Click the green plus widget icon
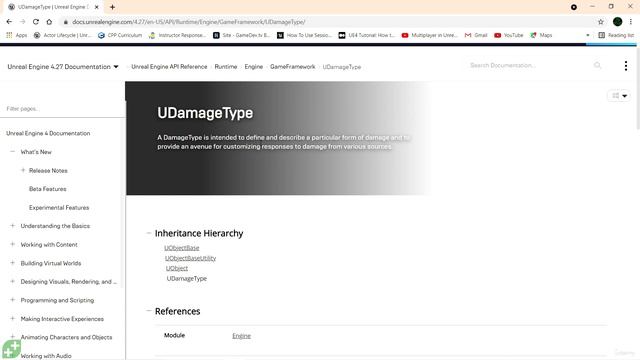640x360 pixels. [11, 349]
